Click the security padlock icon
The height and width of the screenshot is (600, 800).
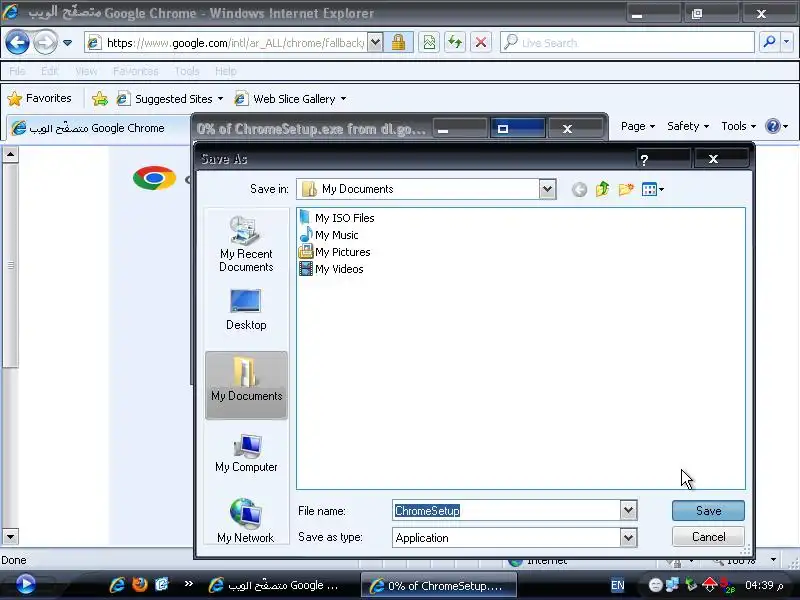(398, 43)
